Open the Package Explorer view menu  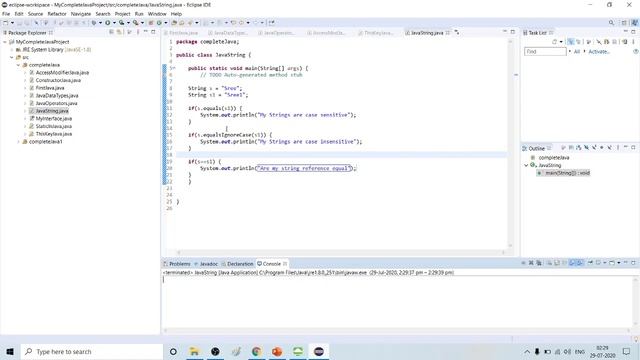click(x=138, y=32)
